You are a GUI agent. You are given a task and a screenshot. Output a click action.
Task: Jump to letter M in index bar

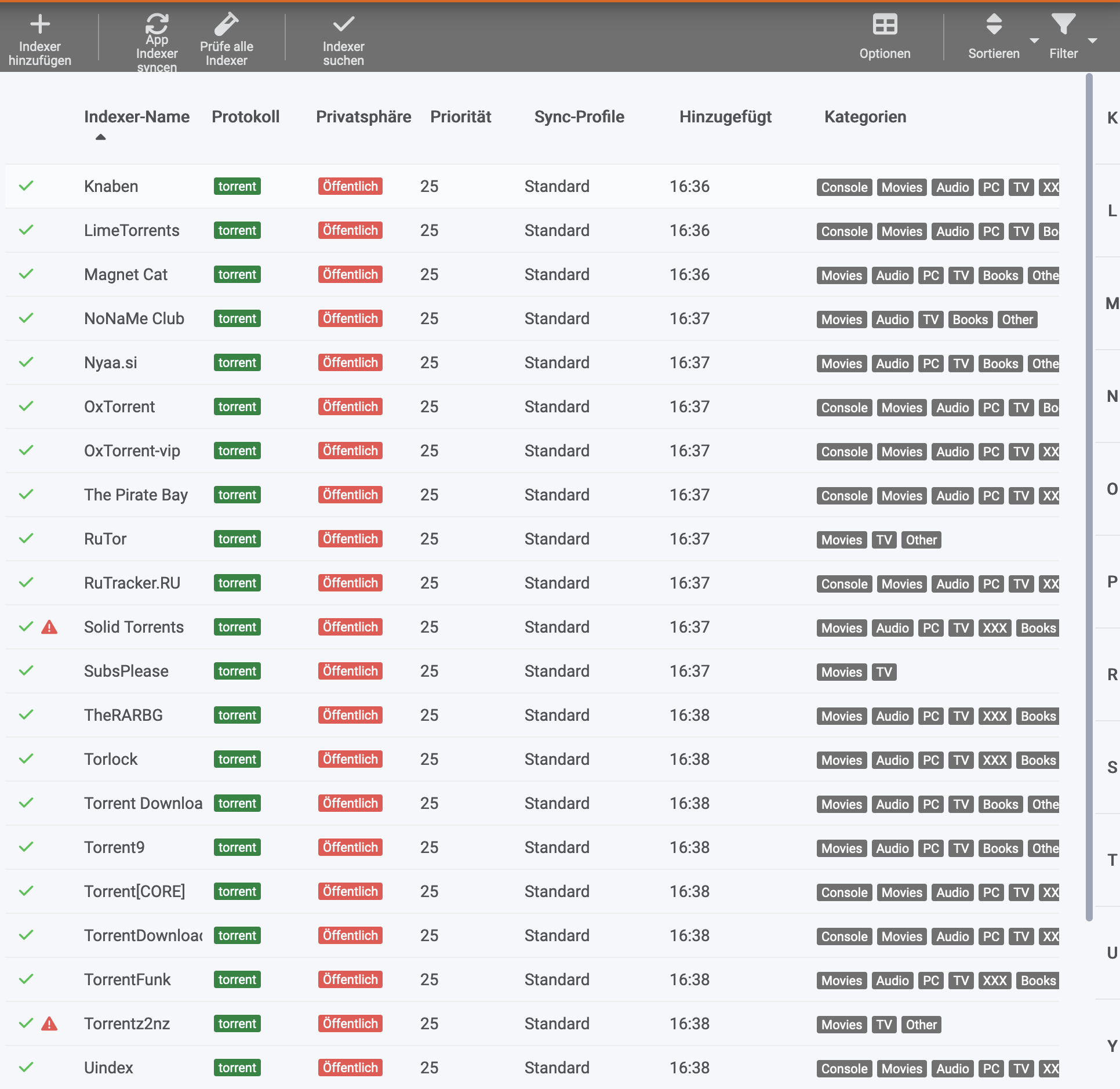[1111, 303]
